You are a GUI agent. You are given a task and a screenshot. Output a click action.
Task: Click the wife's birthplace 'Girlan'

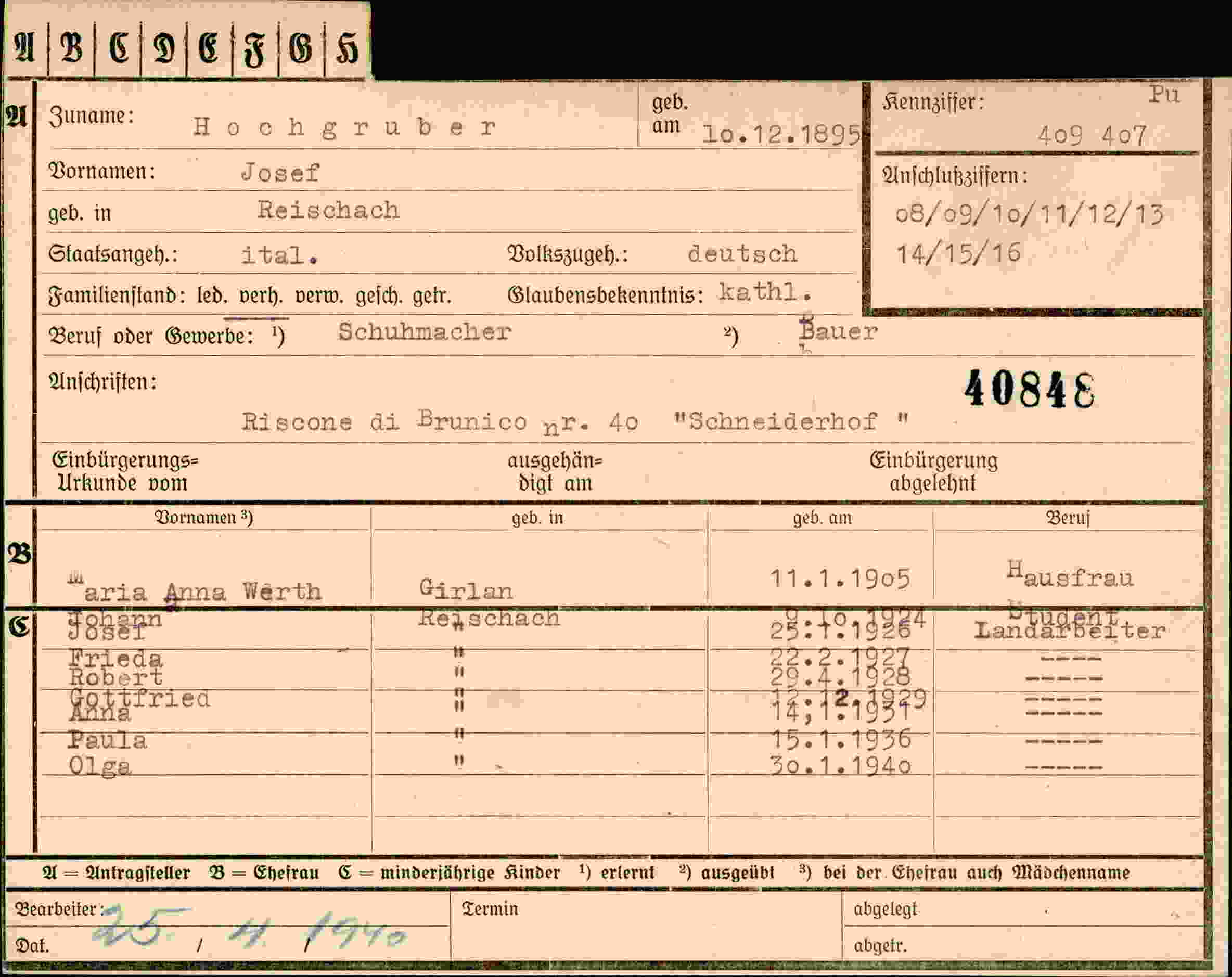tap(466, 589)
